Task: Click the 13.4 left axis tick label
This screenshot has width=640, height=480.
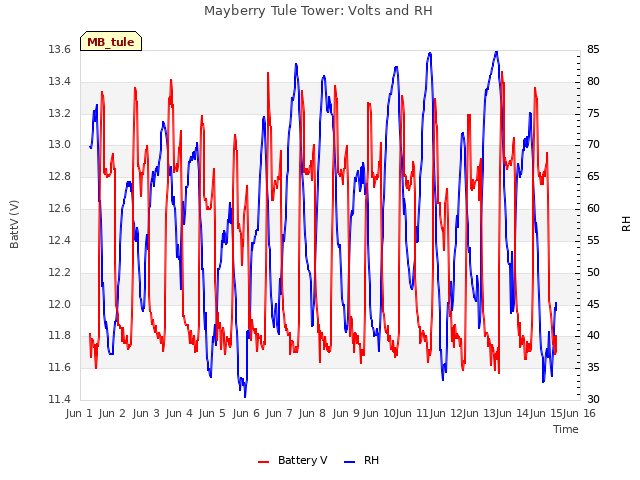Action: 60,82
